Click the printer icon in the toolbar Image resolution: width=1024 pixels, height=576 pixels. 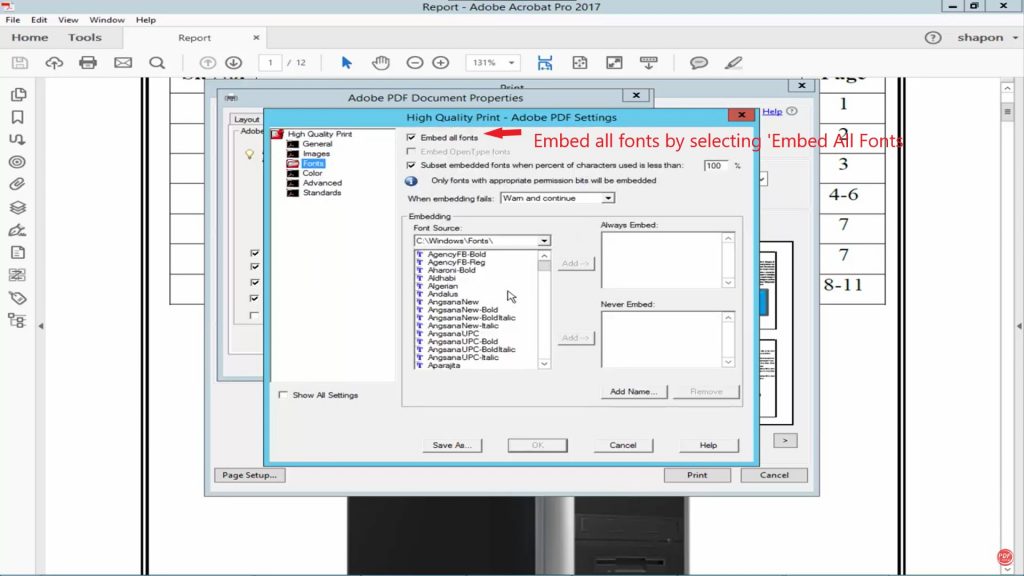88,63
